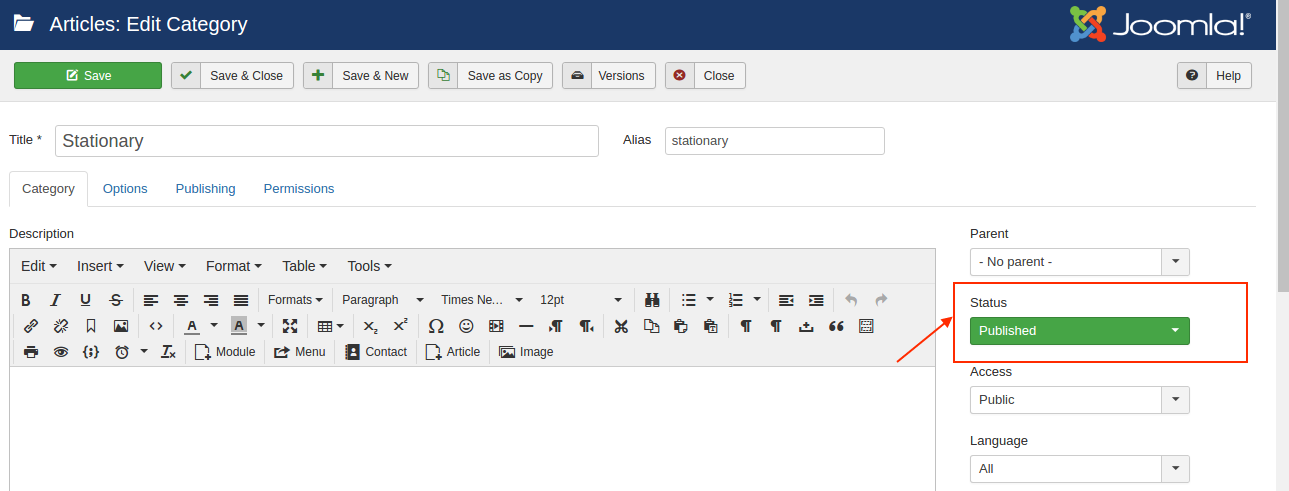Open the Versions history

(x=609, y=76)
